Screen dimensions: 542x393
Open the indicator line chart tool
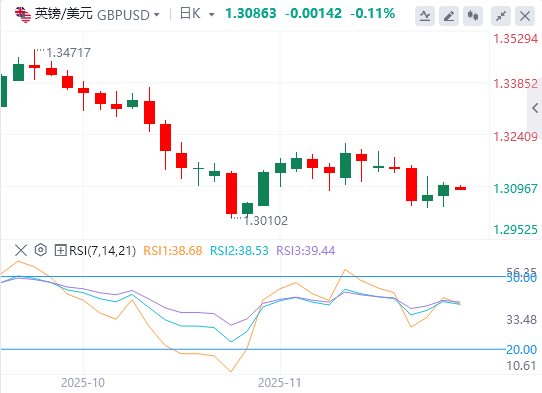(425, 16)
